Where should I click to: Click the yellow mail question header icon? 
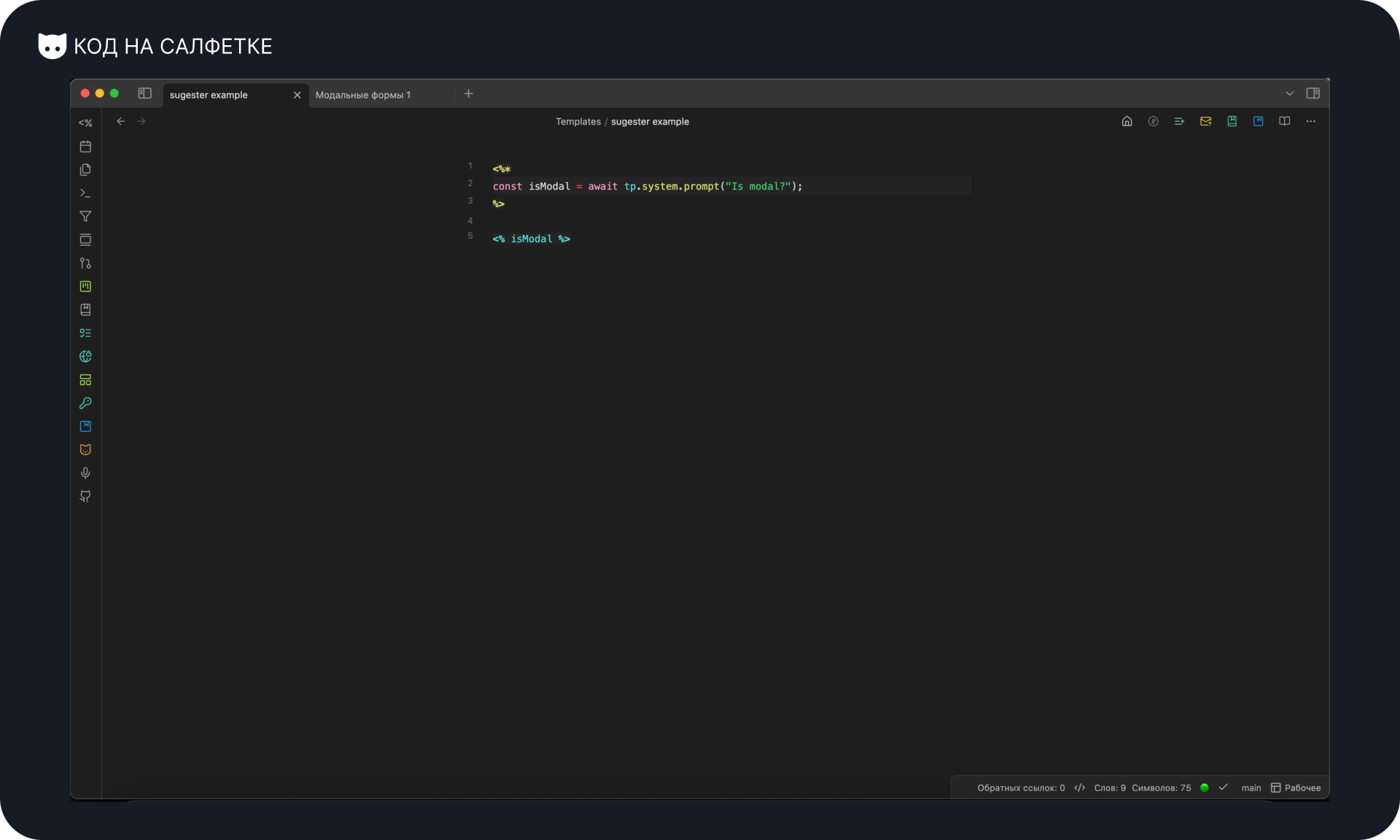tap(1206, 122)
